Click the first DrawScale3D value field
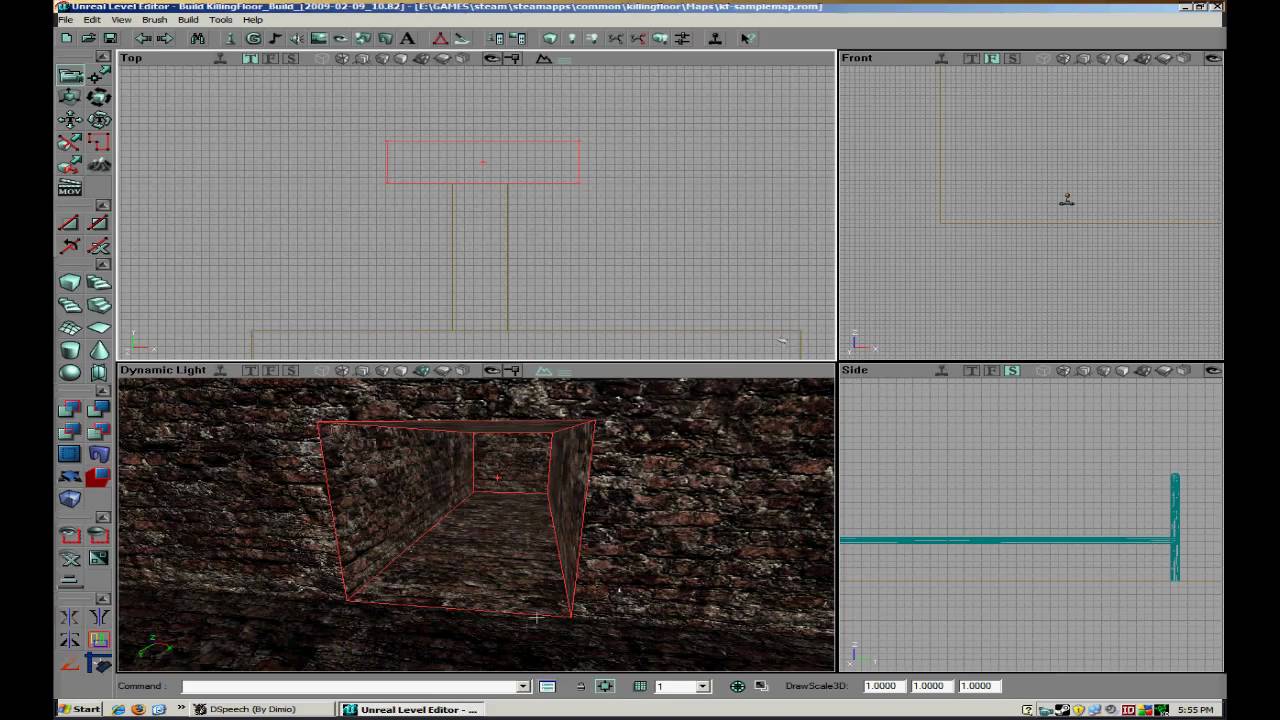This screenshot has width=1280, height=720. click(x=884, y=686)
